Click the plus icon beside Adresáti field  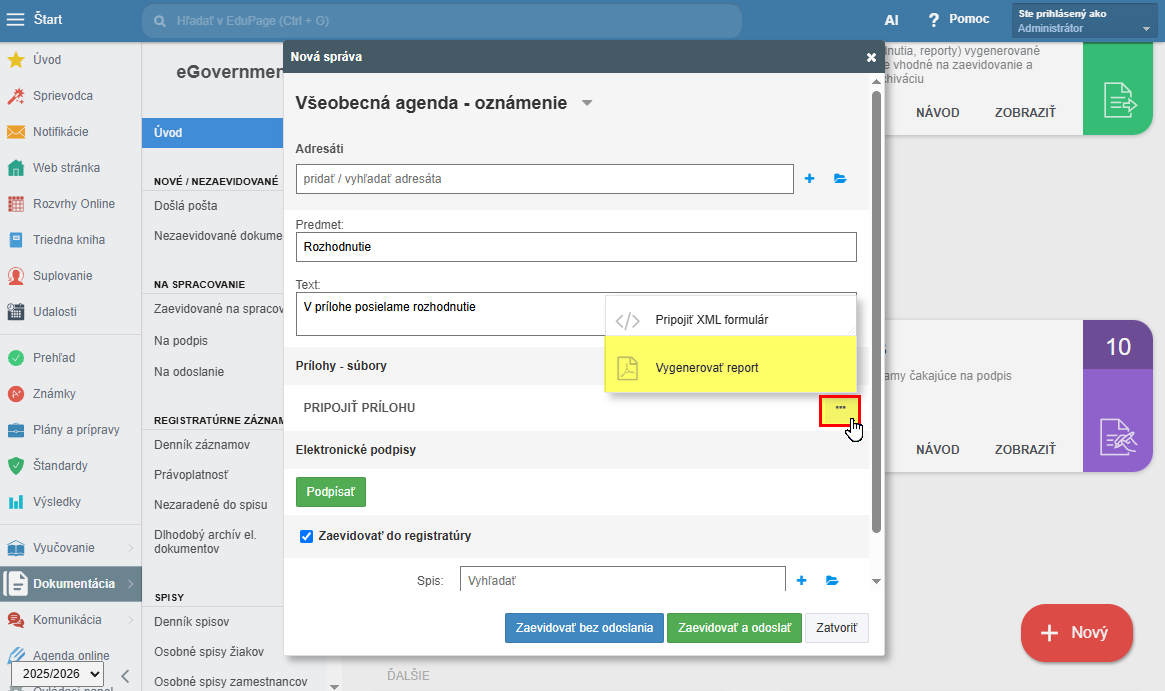click(x=810, y=179)
